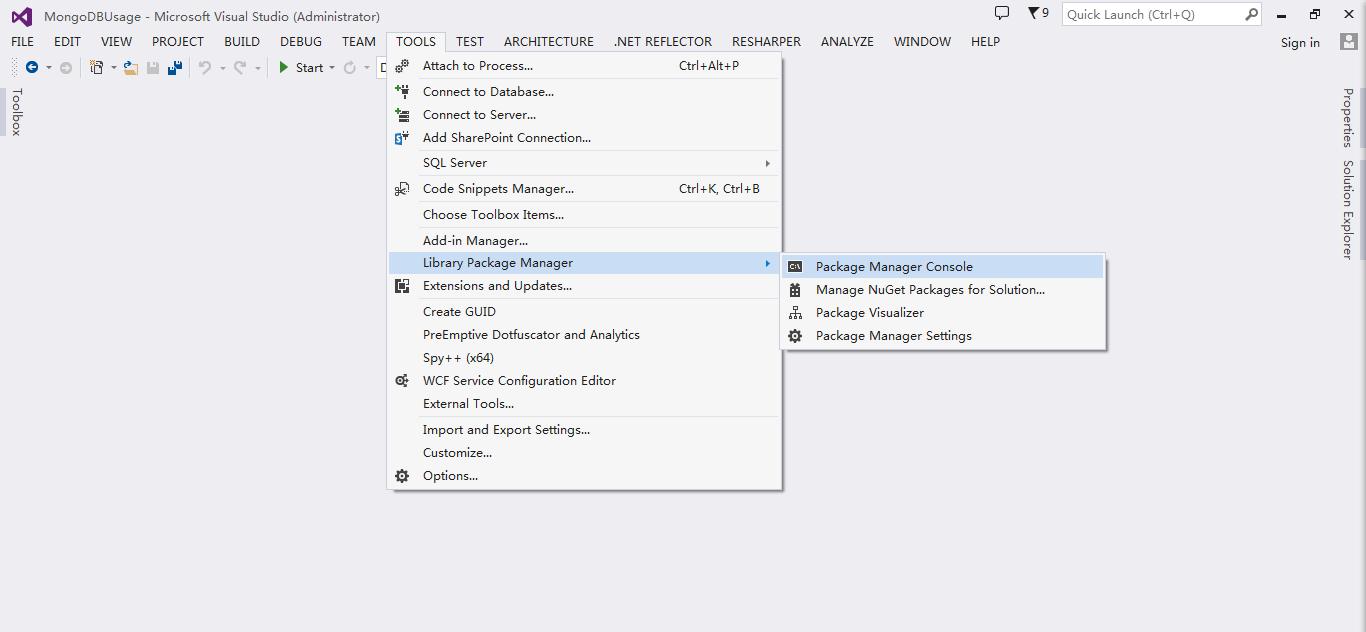The height and width of the screenshot is (632, 1366).
Task: Open the feedback speech bubble icon
Action: (1001, 13)
